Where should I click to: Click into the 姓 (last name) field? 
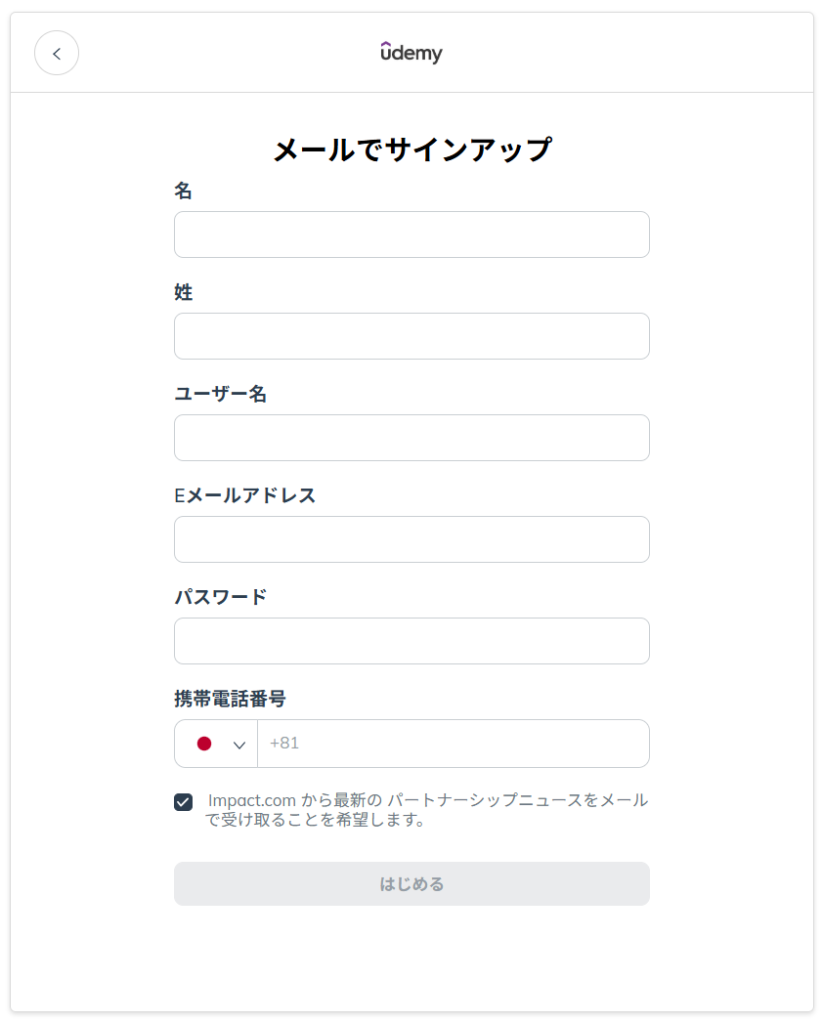click(x=411, y=336)
